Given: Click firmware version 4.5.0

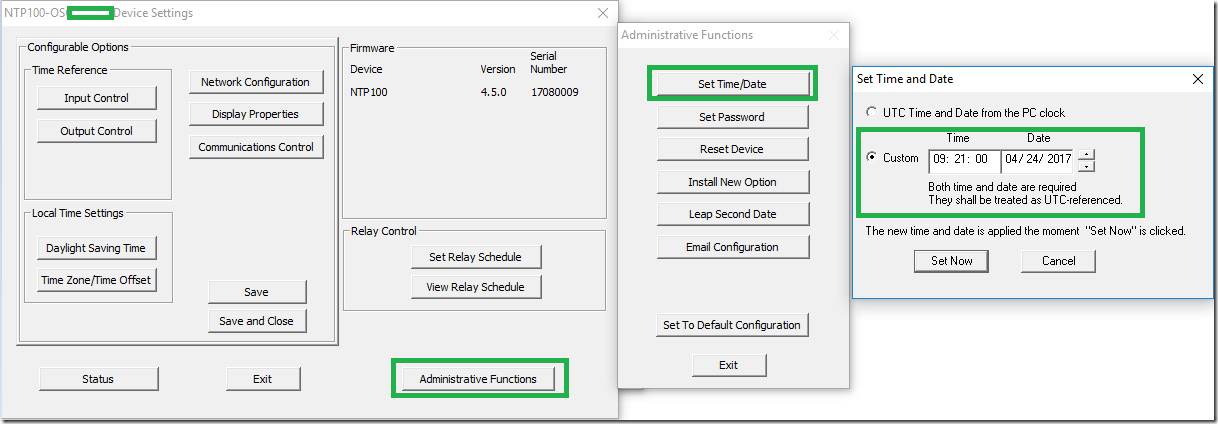Looking at the screenshot, I should [493, 92].
